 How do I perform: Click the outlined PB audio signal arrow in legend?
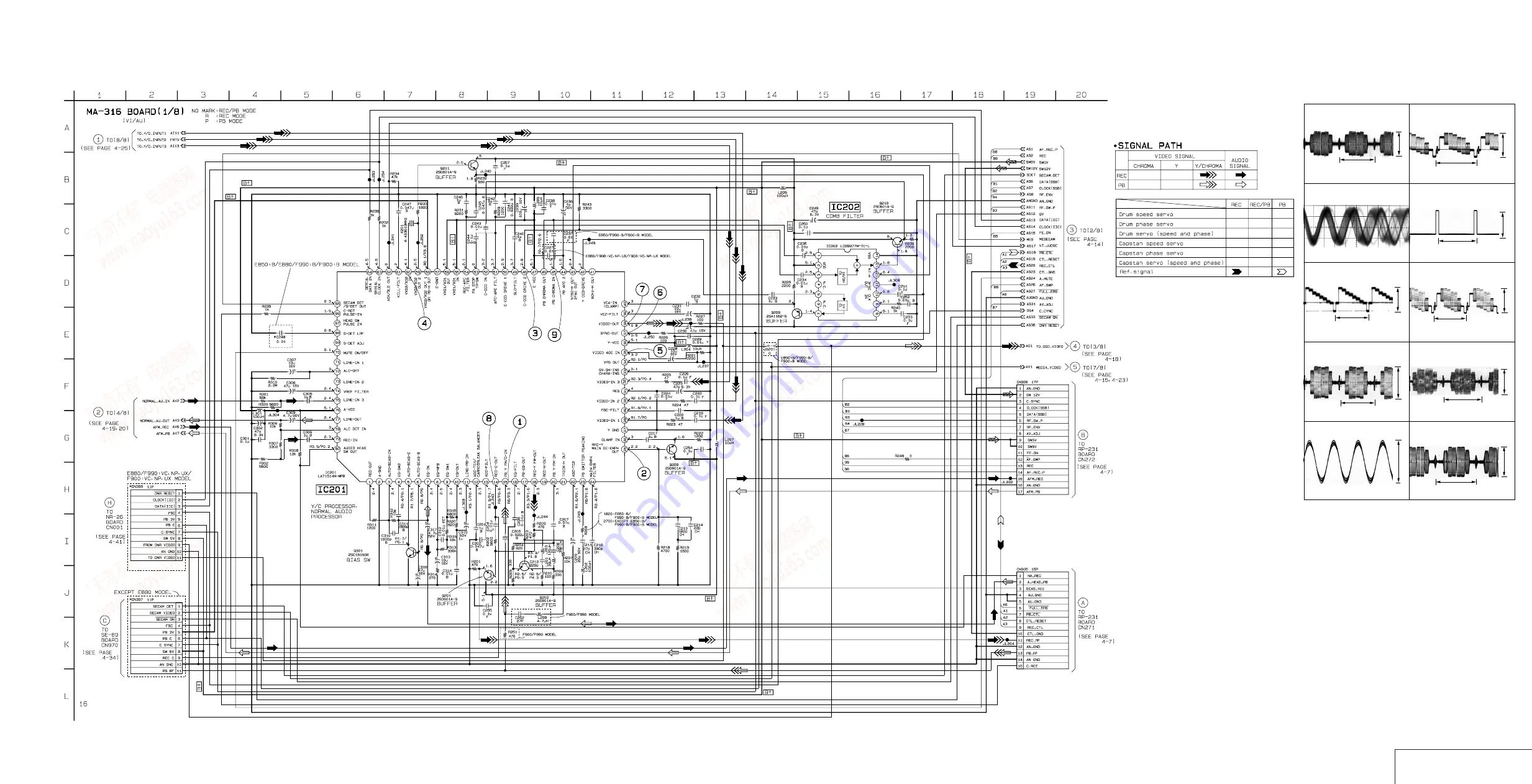tap(1241, 185)
